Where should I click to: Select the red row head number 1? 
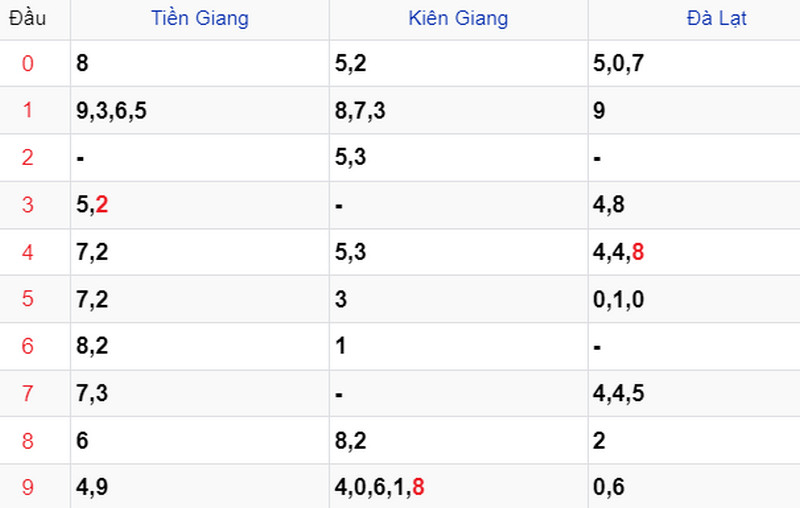[x=28, y=110]
